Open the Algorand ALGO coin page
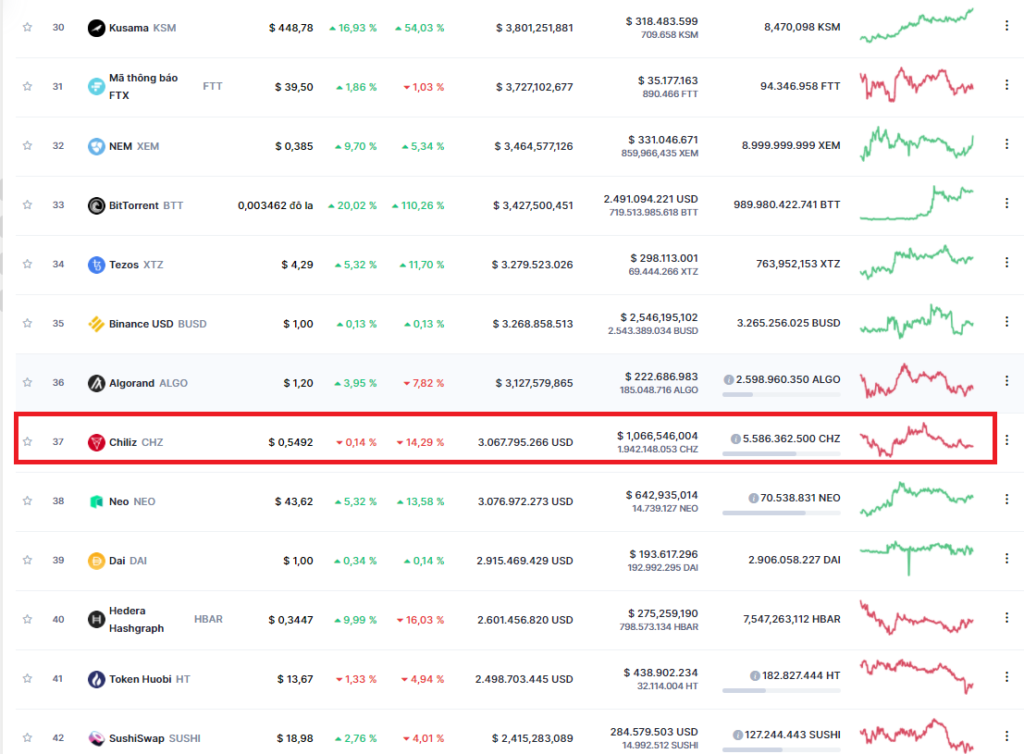The width and height of the screenshot is (1024, 754). point(148,383)
